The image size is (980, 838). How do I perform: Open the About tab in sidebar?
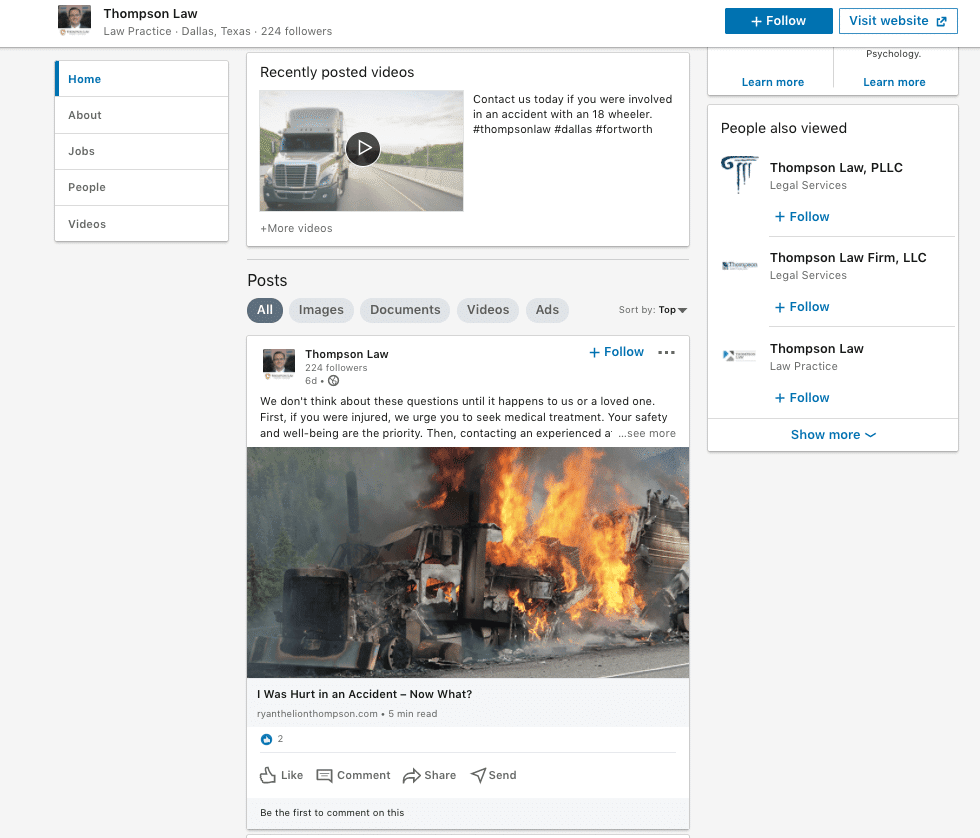point(85,115)
